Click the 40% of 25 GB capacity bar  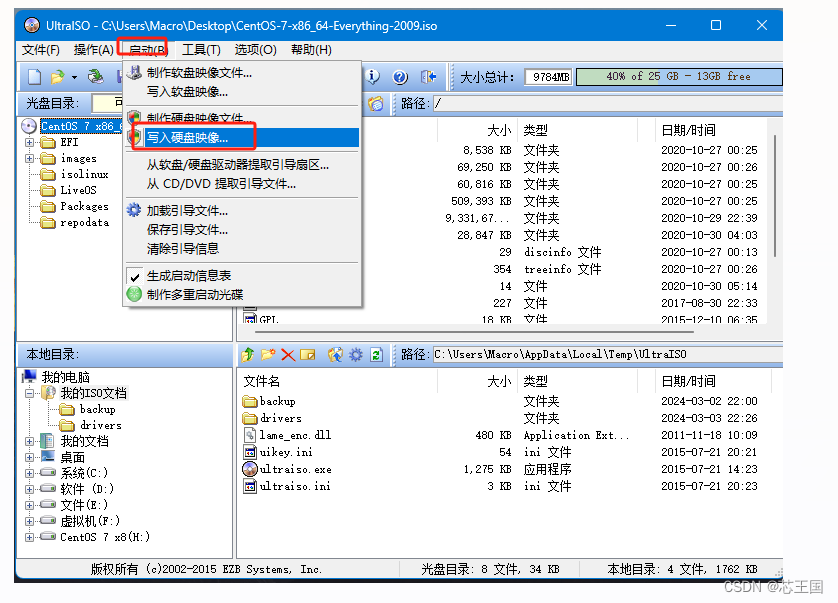679,76
